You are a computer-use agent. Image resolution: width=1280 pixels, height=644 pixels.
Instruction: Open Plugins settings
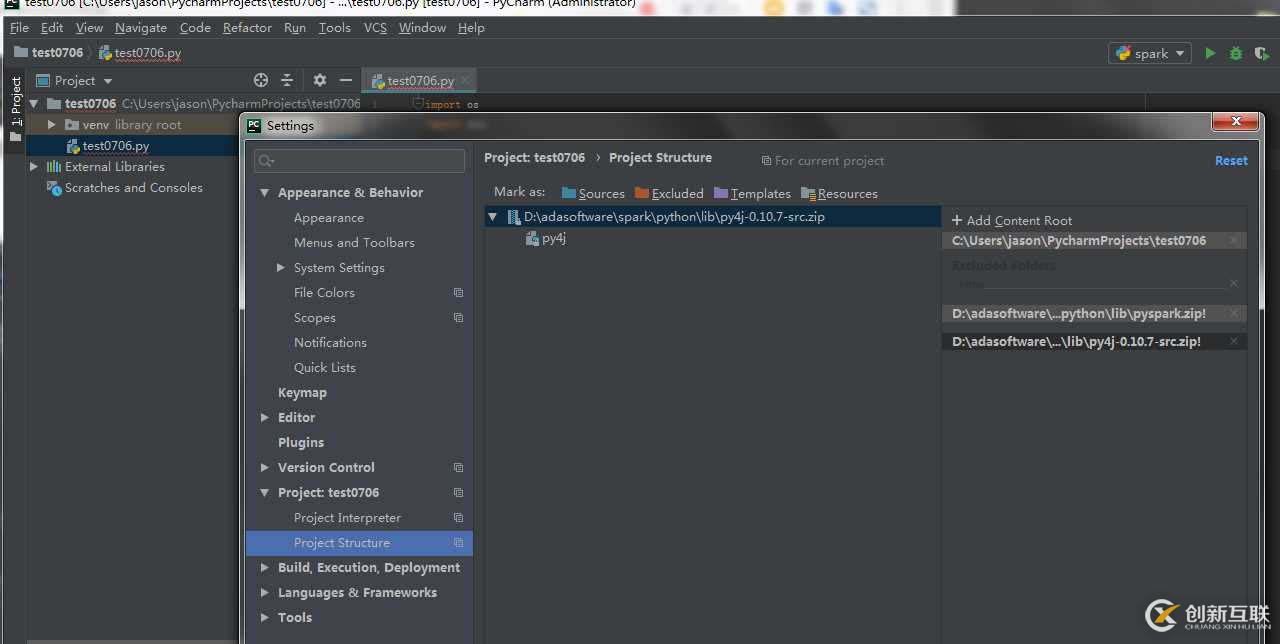click(301, 443)
